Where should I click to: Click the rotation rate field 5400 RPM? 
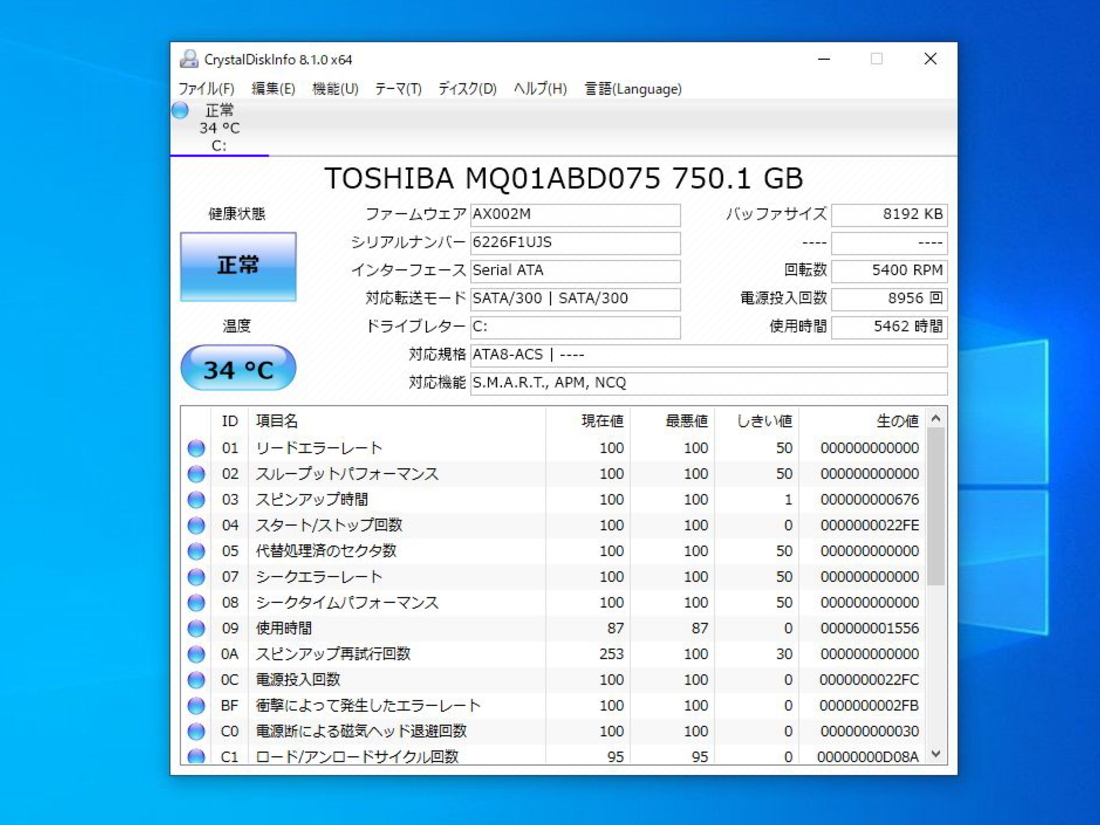click(889, 271)
